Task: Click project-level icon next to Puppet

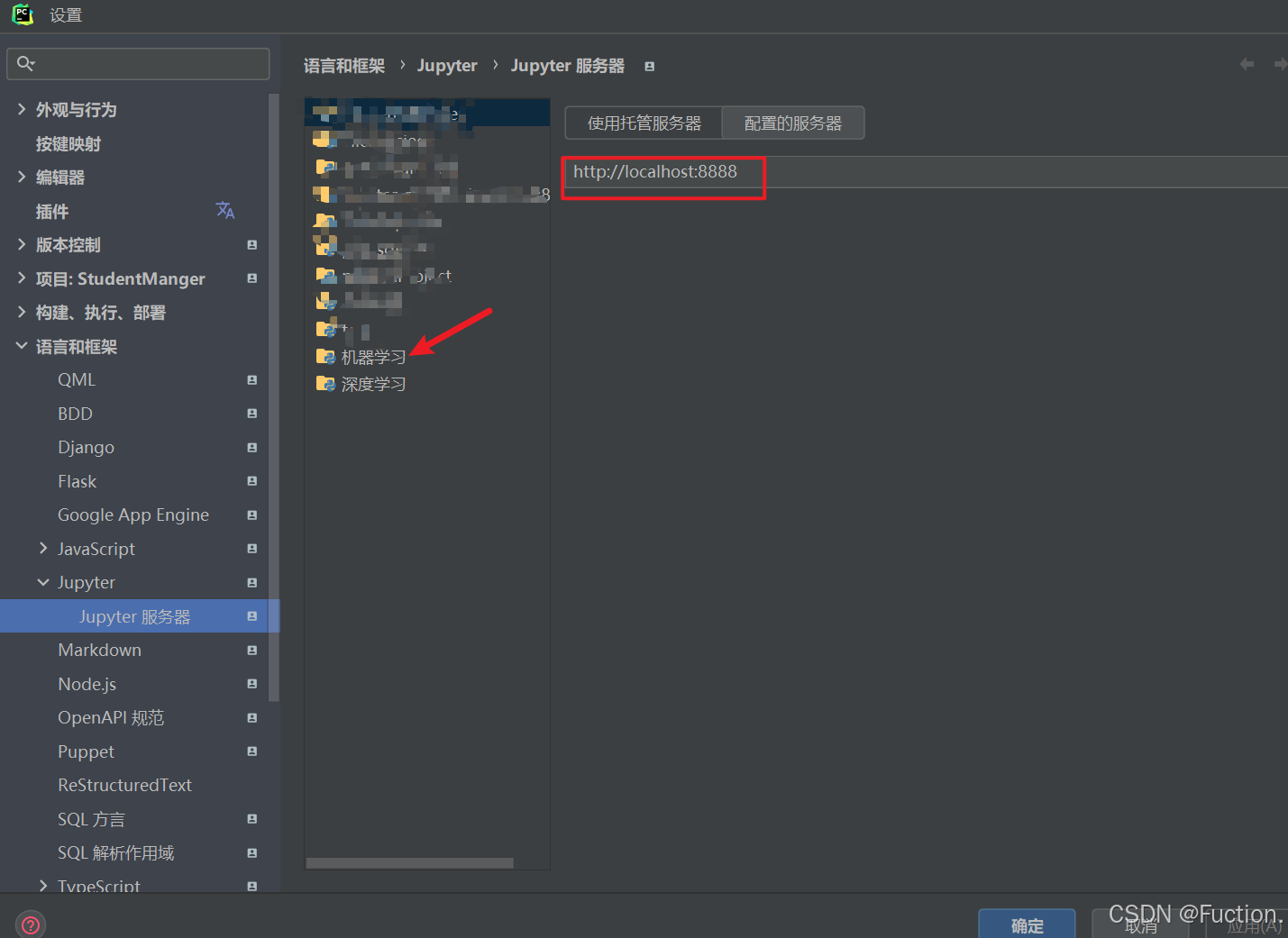Action: click(252, 751)
